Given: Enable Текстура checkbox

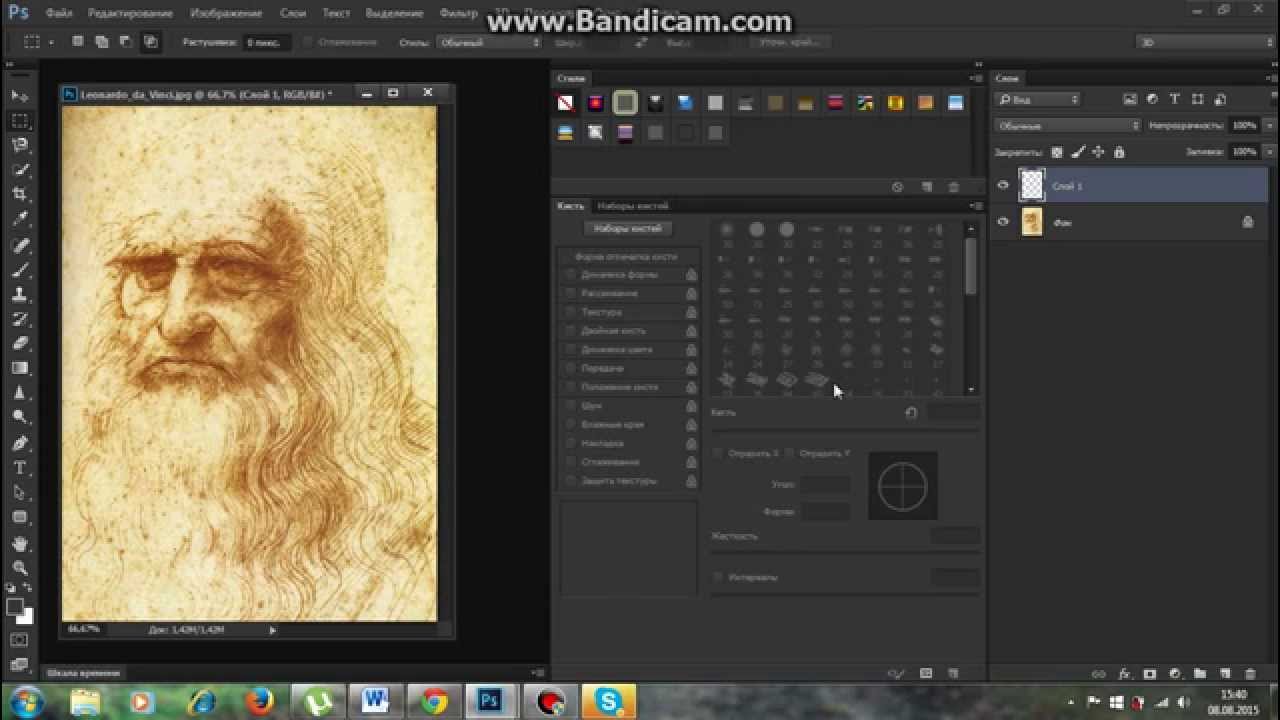Looking at the screenshot, I should (x=570, y=312).
